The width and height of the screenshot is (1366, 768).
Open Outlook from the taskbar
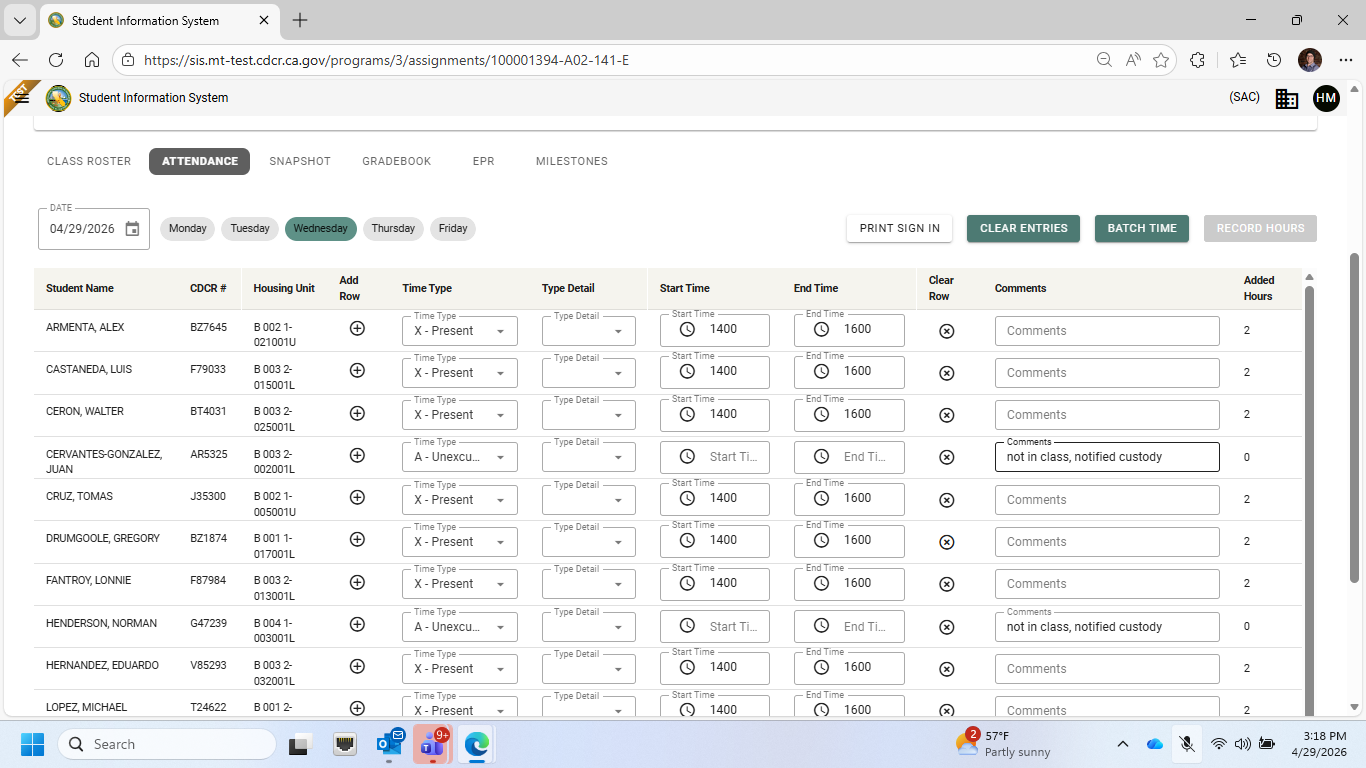[388, 744]
